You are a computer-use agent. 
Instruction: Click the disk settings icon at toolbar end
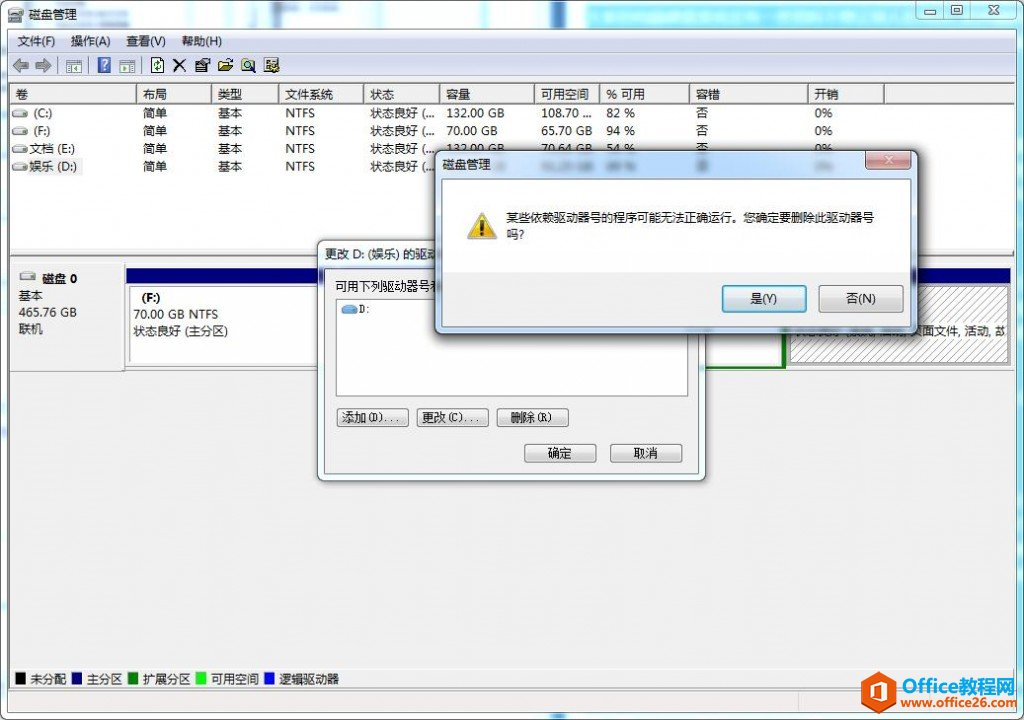pyautogui.click(x=272, y=65)
